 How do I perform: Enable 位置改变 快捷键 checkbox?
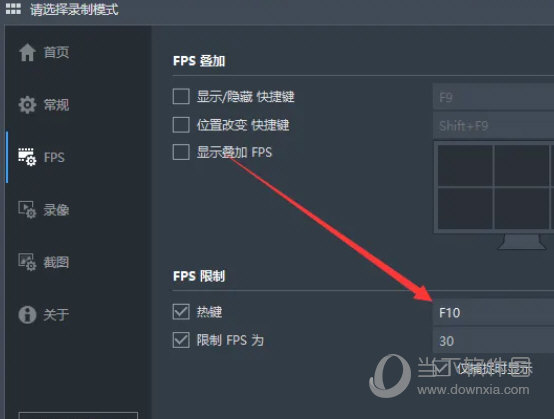tap(181, 124)
